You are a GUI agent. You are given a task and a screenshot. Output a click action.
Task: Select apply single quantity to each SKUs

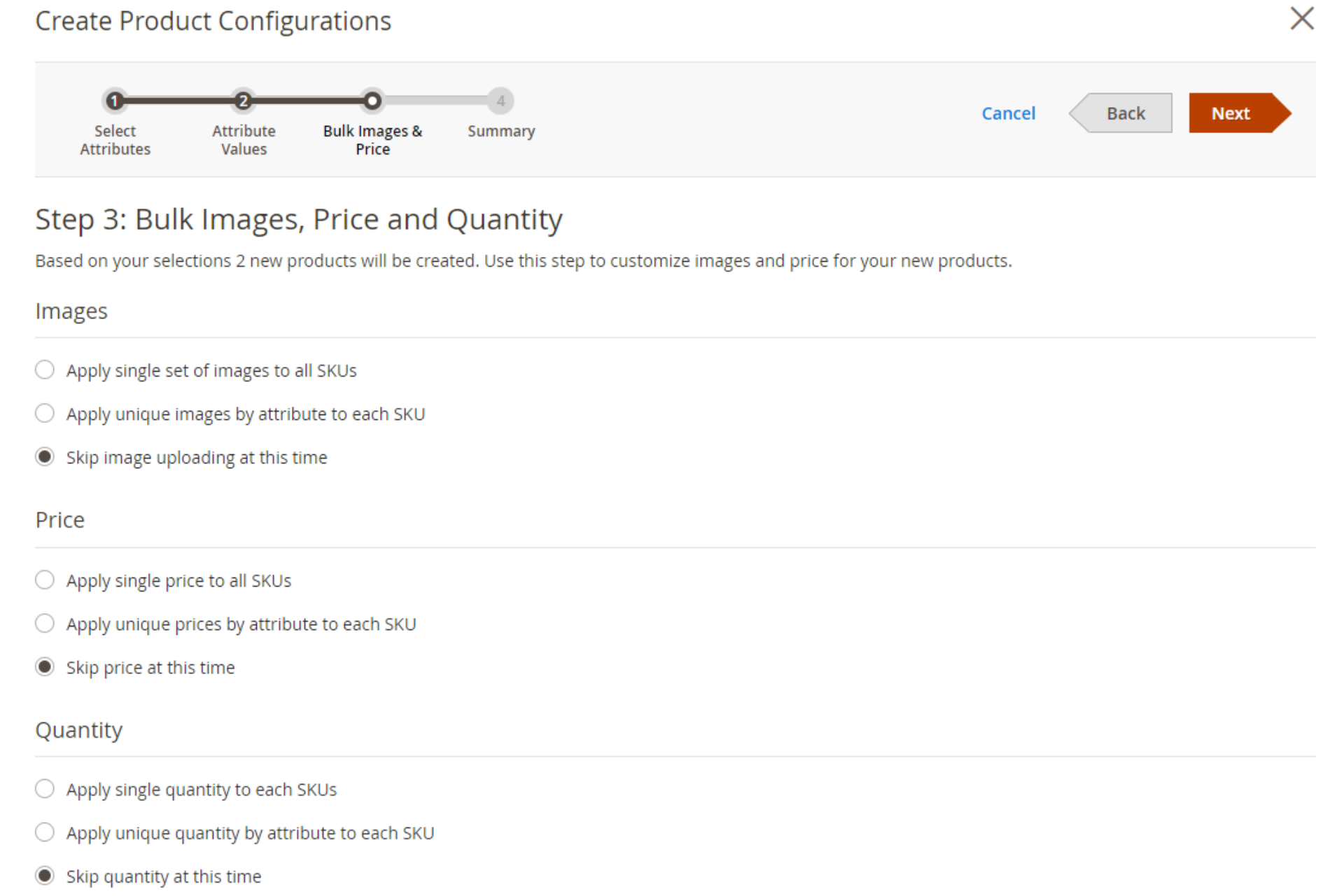point(44,788)
